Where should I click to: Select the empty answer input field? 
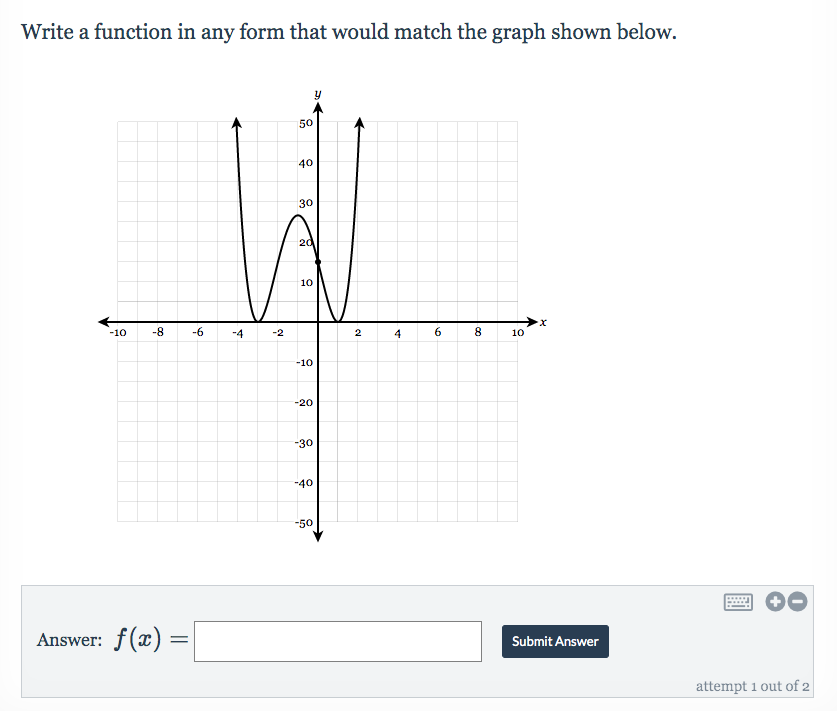point(337,640)
